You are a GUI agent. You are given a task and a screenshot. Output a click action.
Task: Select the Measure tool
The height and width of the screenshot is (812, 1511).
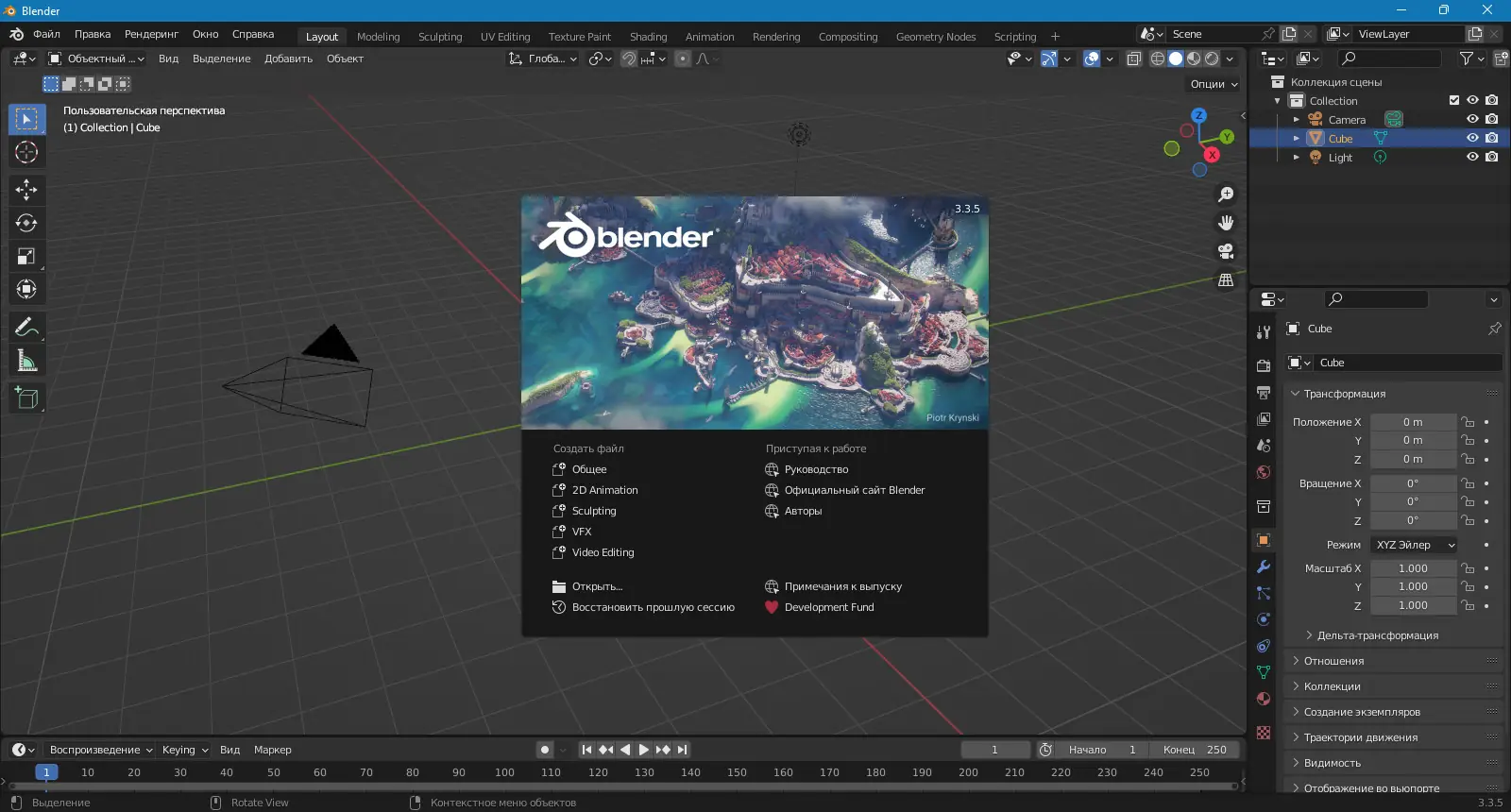26,361
